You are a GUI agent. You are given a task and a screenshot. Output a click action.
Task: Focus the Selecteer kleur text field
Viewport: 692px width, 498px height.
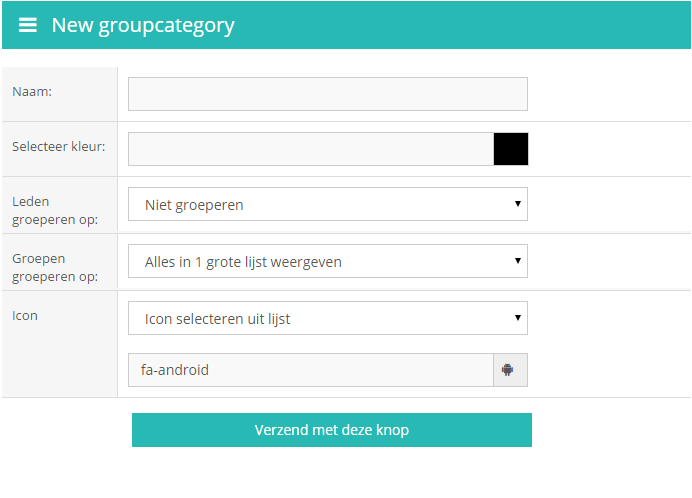point(311,149)
